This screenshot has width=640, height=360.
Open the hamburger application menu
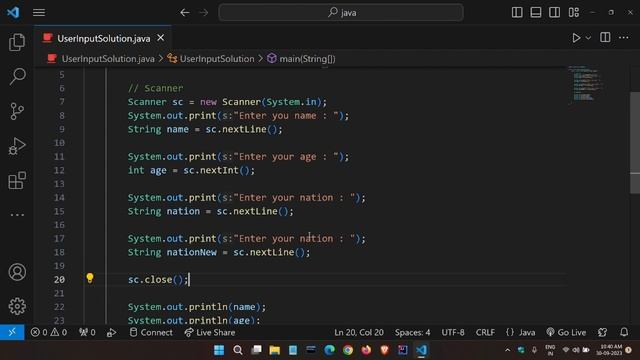point(39,13)
